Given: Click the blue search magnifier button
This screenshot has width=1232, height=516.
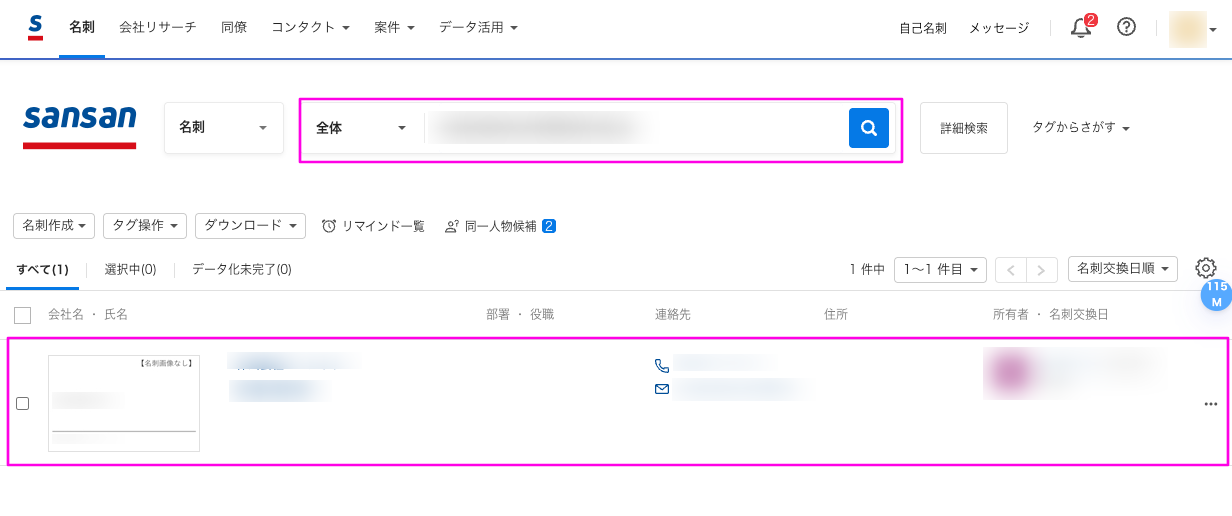Looking at the screenshot, I should (x=868, y=128).
